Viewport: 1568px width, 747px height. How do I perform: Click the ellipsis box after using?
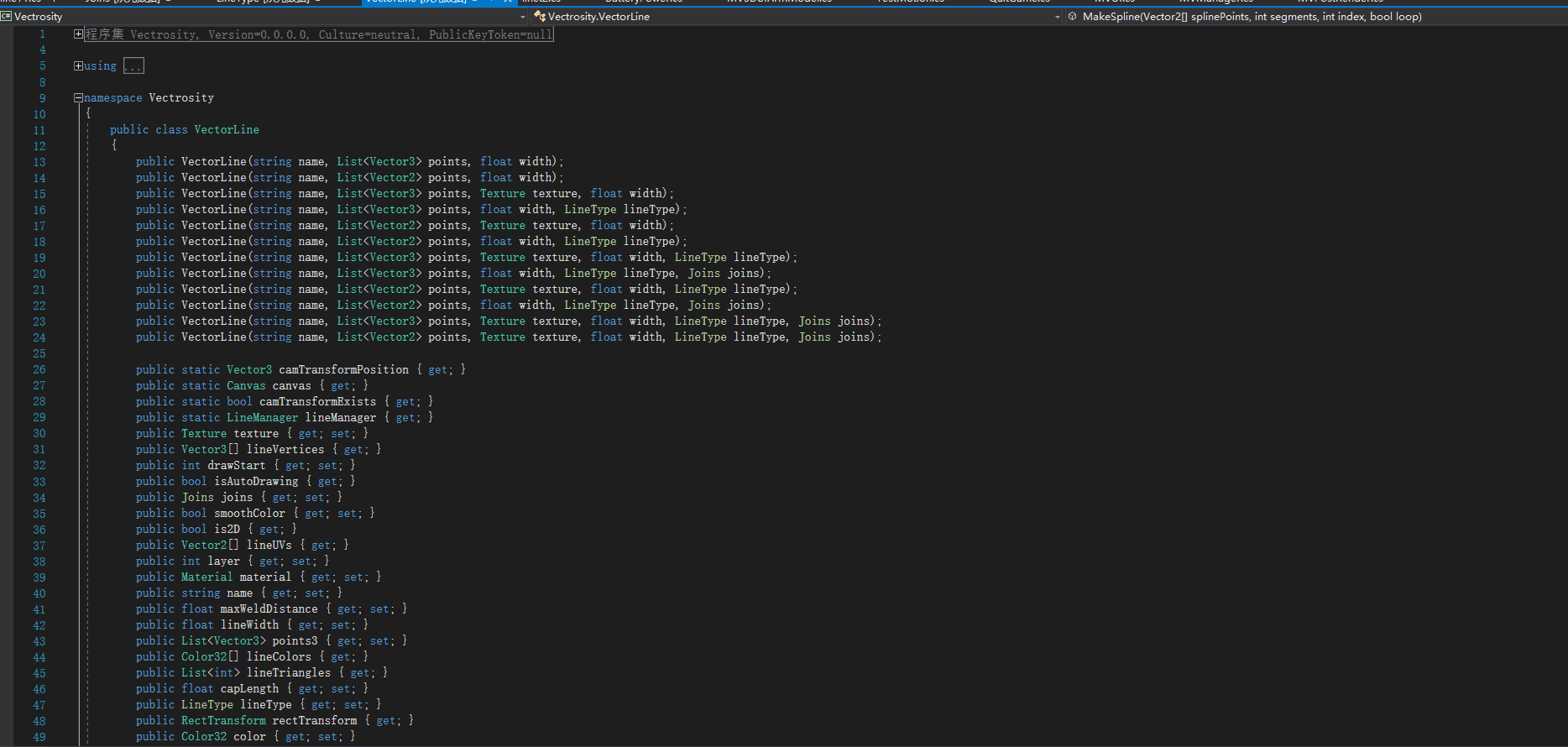click(x=133, y=65)
